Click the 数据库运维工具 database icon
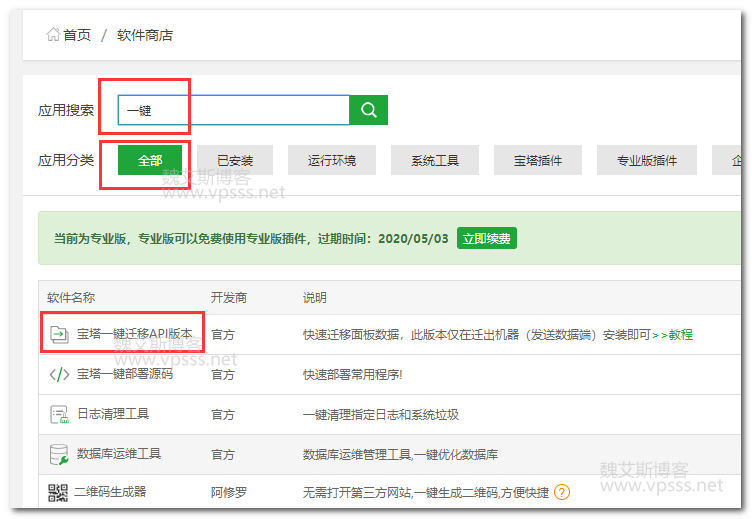The image size is (752, 519). coord(58,454)
